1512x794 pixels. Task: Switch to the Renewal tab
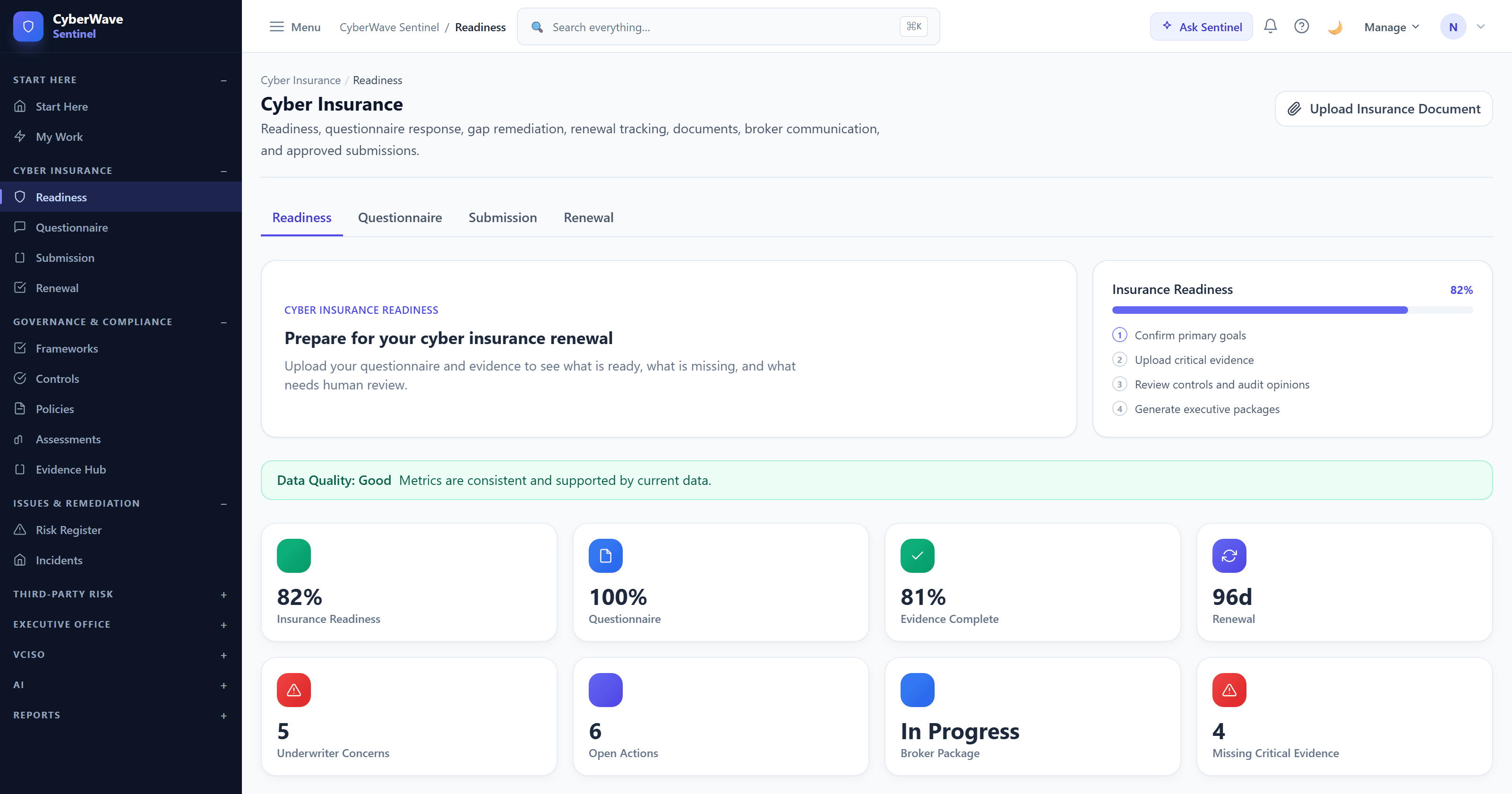click(x=588, y=217)
